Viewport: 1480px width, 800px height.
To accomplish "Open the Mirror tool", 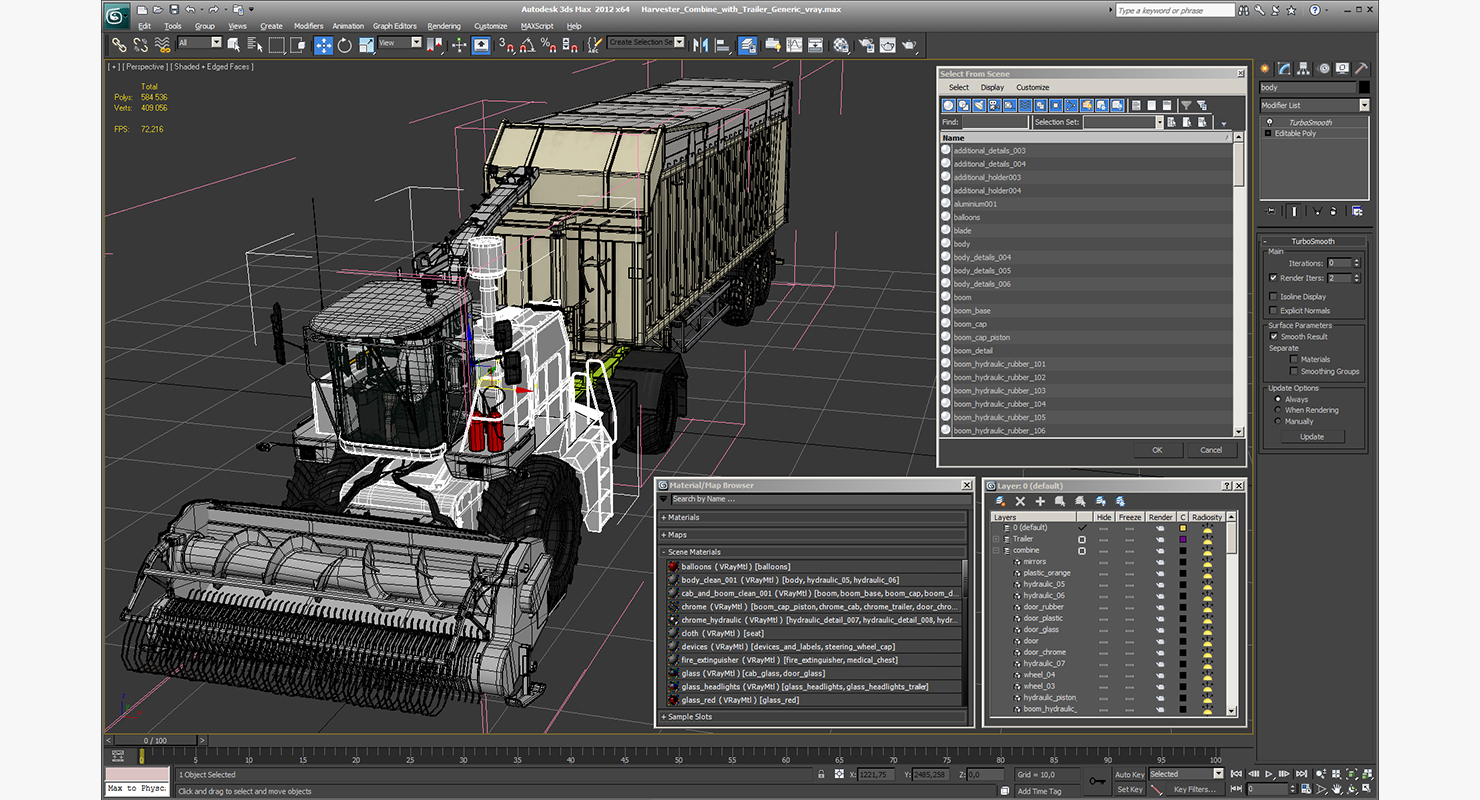I will pyautogui.click(x=701, y=45).
